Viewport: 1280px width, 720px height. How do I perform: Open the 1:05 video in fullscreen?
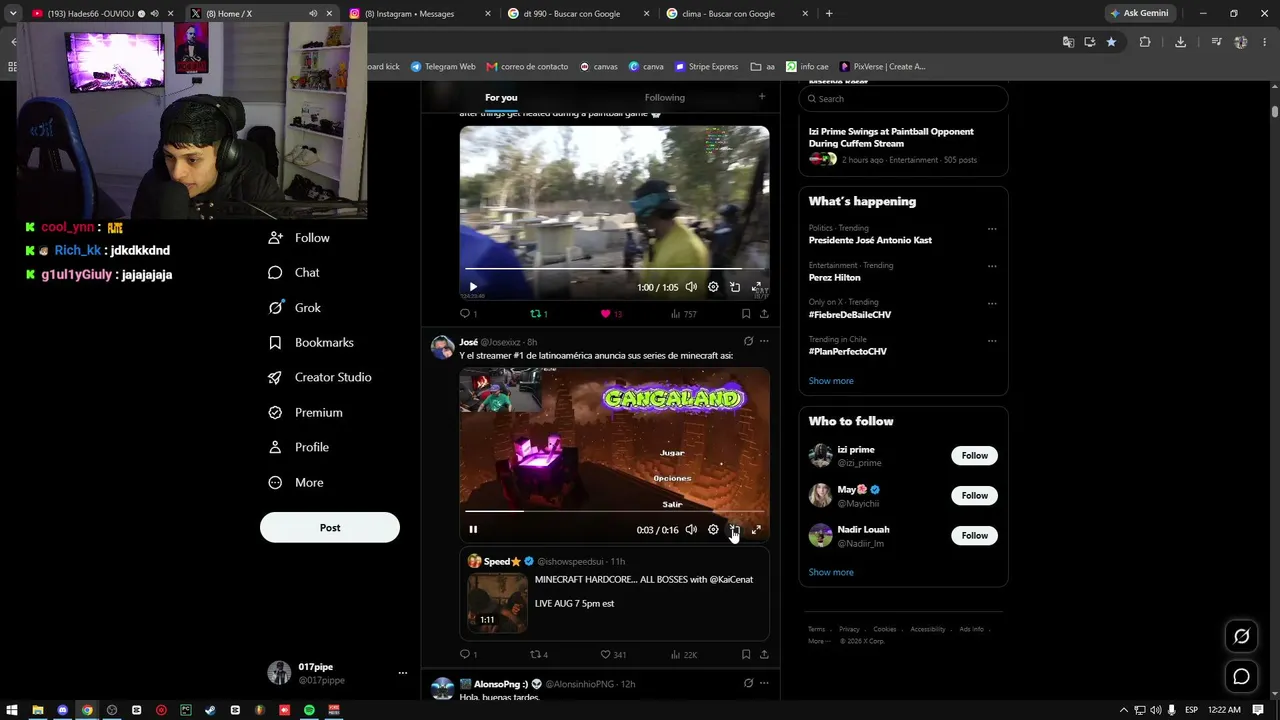[x=757, y=287]
